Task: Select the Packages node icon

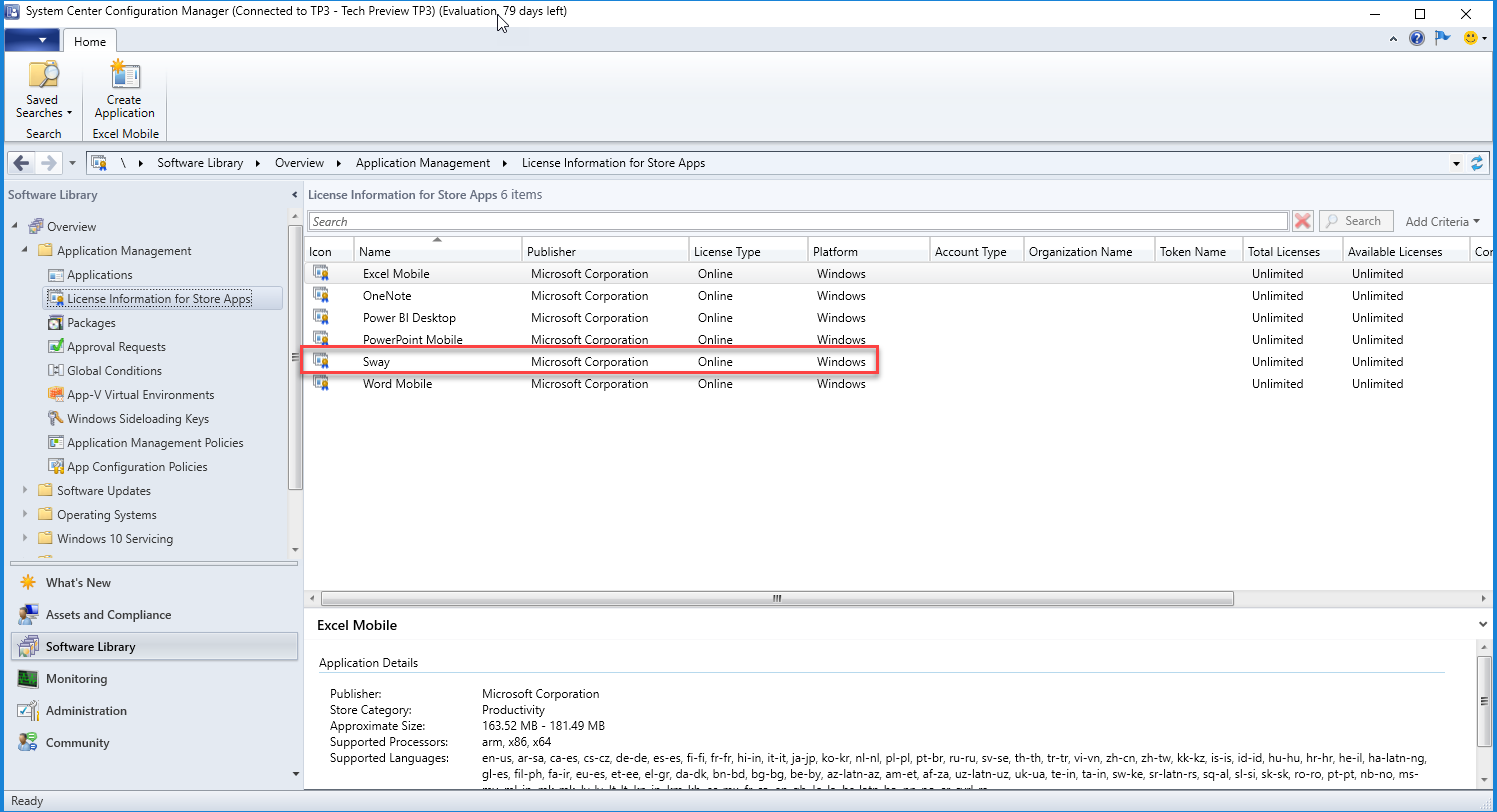Action: point(56,323)
